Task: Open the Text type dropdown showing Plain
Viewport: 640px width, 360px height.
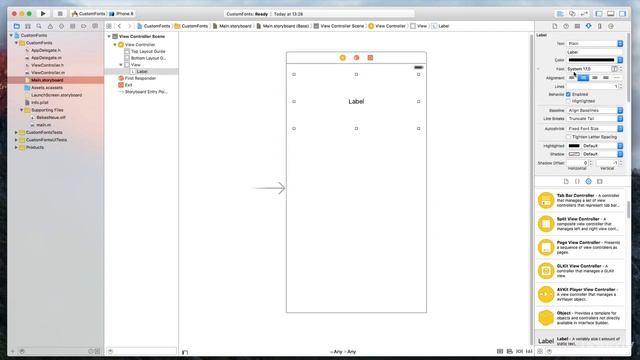Action: coord(595,43)
